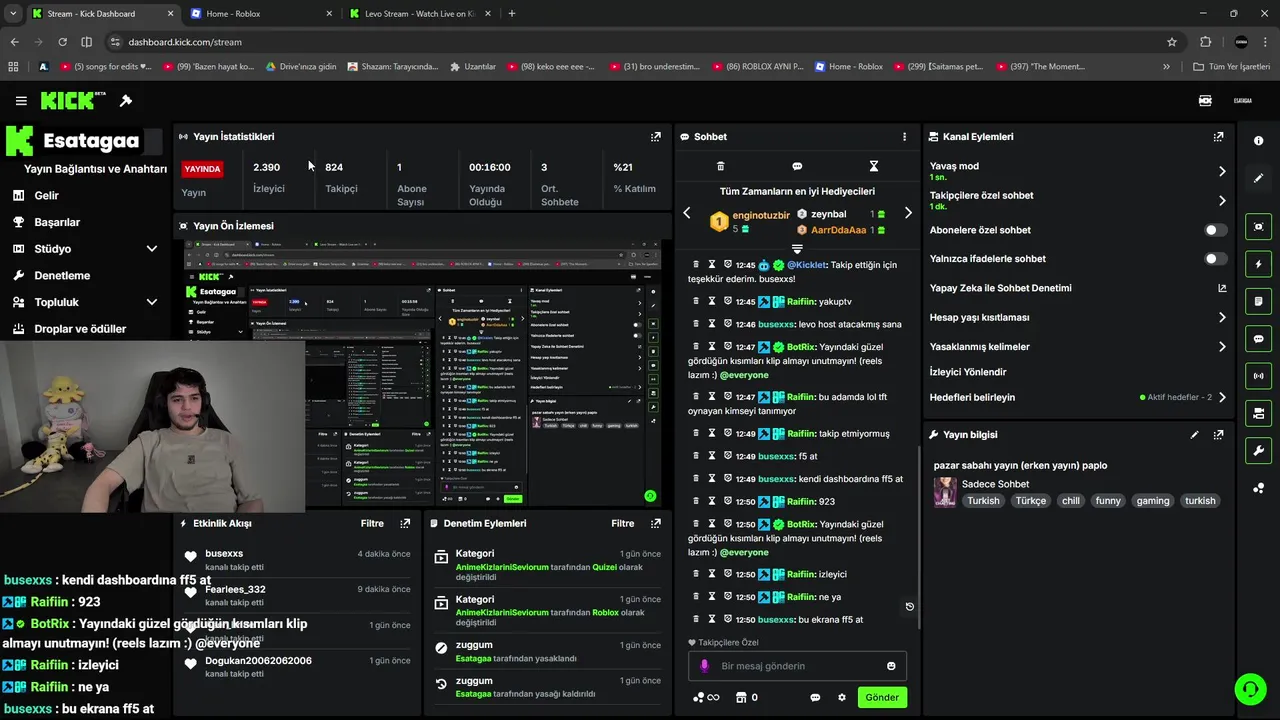
Task: Click İzleyici Yönlendir option
Action: click(968, 372)
